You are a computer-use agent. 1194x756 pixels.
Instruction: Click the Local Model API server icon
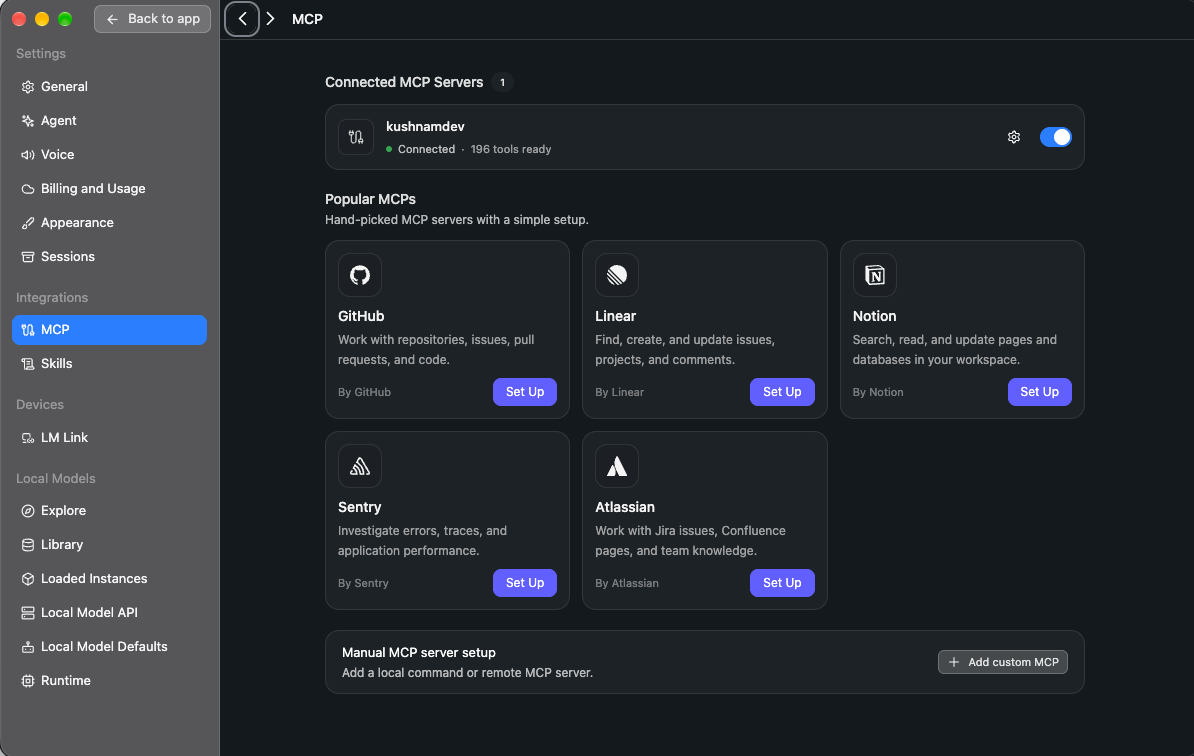pos(28,613)
